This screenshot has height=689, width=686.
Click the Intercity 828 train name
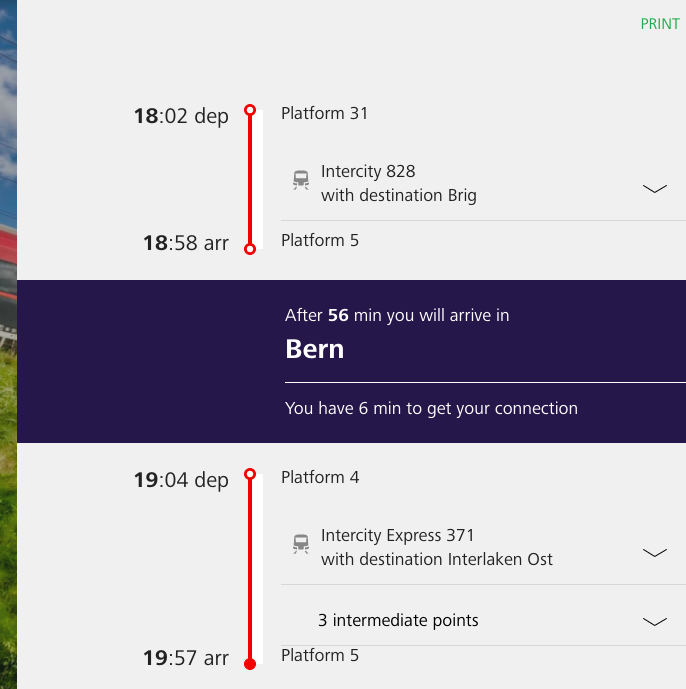click(x=368, y=172)
